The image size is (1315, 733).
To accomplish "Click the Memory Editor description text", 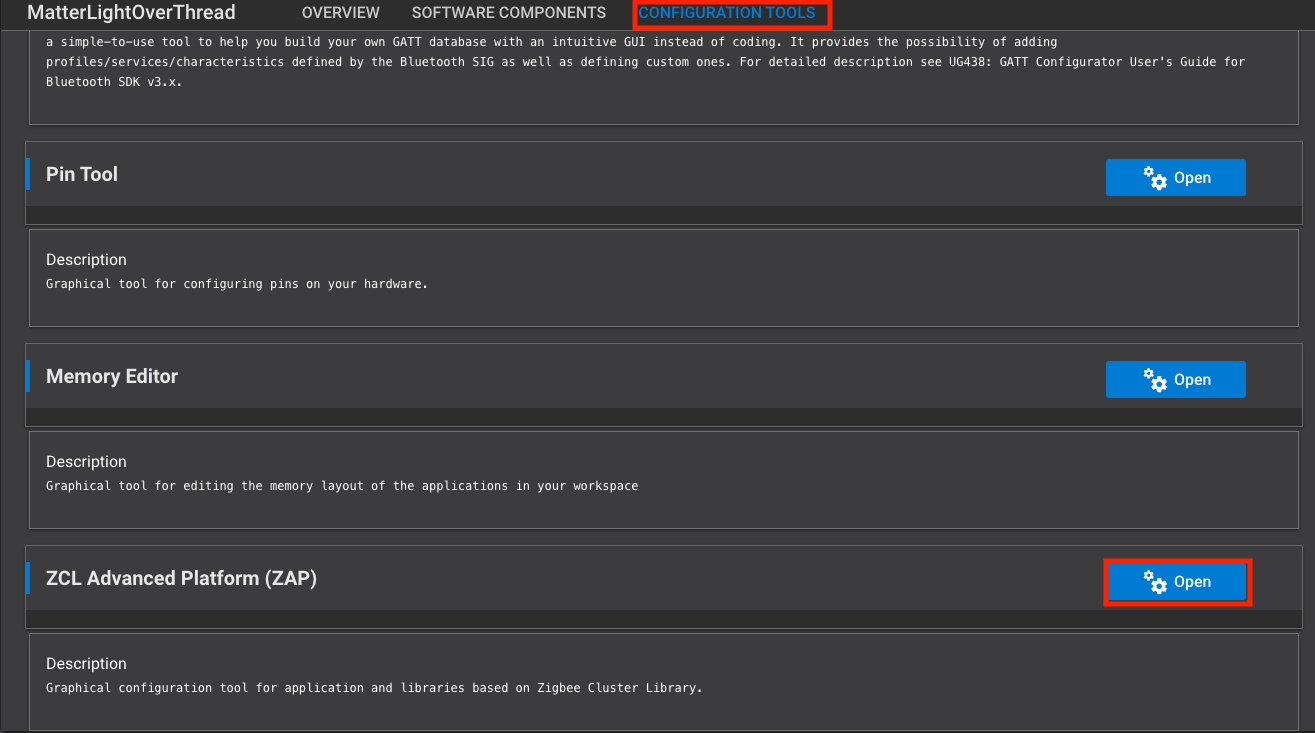I will pos(341,486).
